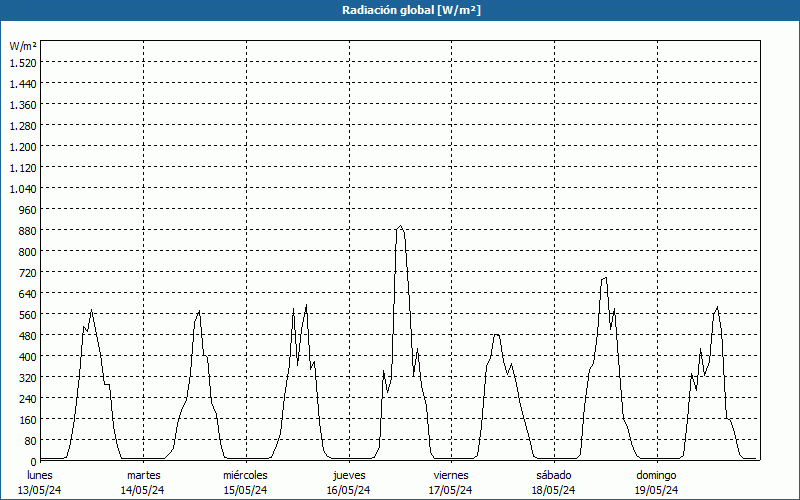Click the 320 y-axis value
The width and height of the screenshot is (800, 500).
pyautogui.click(x=28, y=378)
